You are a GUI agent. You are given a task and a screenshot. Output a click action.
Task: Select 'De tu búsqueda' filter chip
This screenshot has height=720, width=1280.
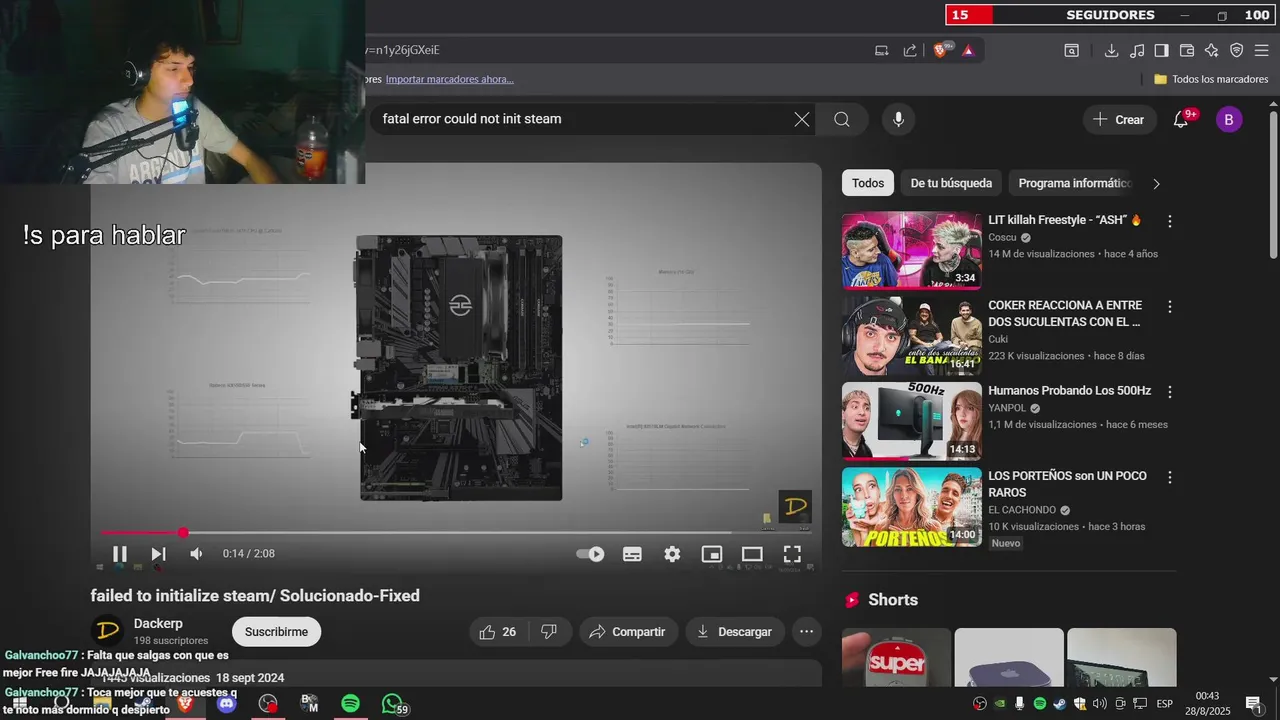pos(951,183)
